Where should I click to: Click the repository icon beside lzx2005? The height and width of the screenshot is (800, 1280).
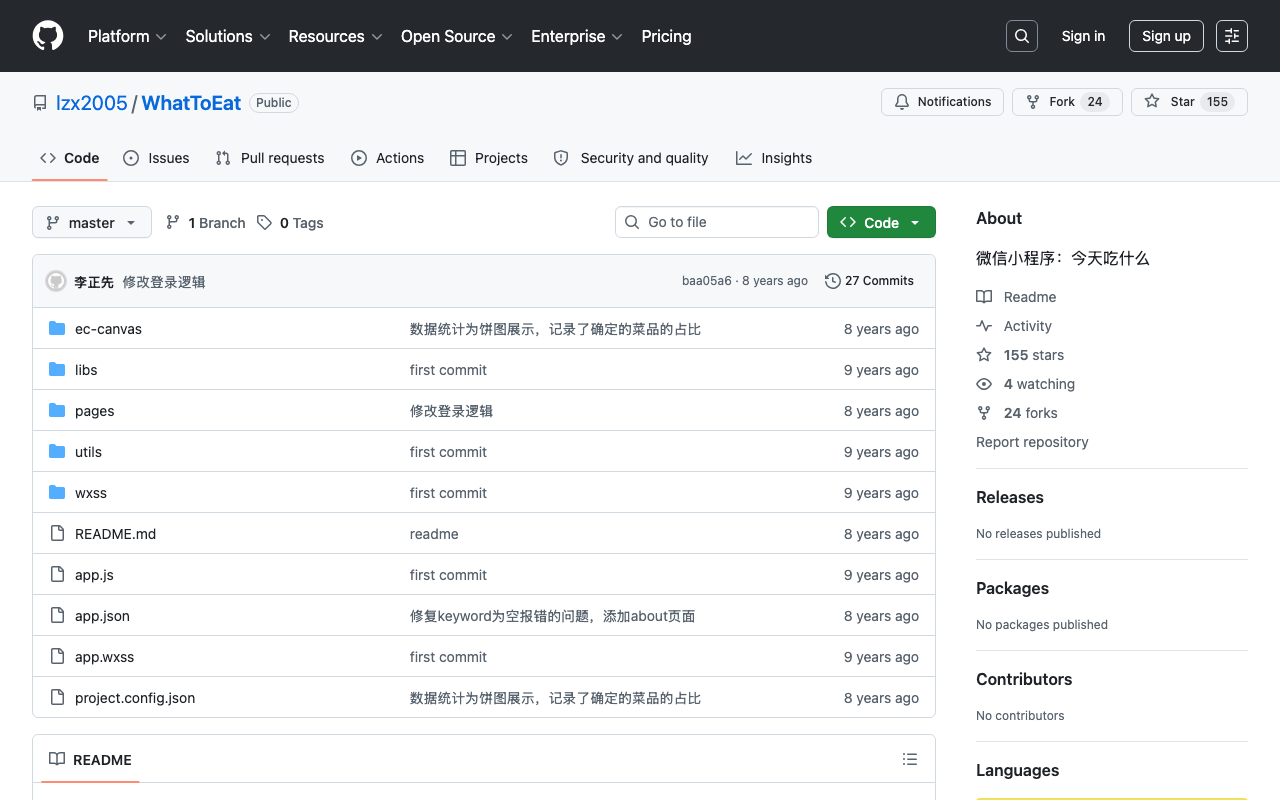click(40, 103)
